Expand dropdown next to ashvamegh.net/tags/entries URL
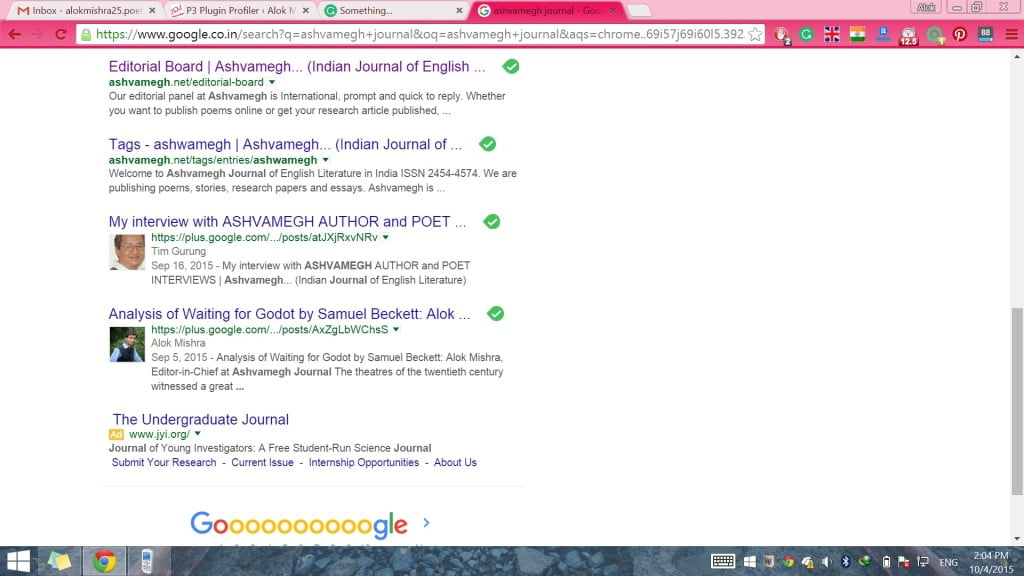This screenshot has height=576, width=1024. tap(325, 160)
